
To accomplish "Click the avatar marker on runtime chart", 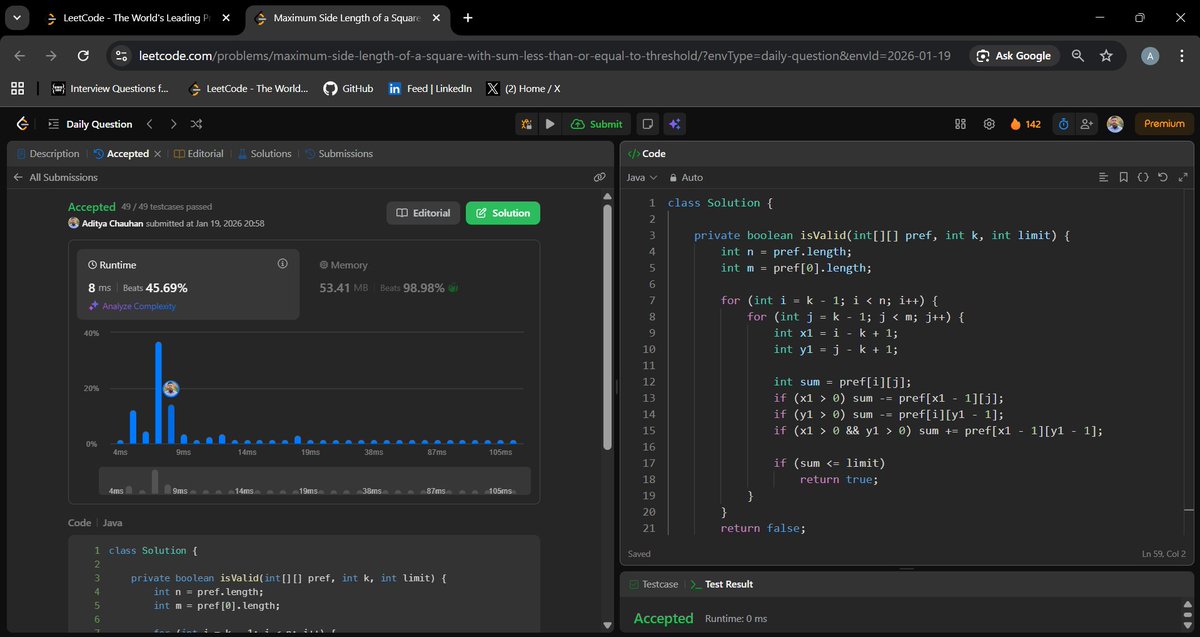I will [171, 388].
